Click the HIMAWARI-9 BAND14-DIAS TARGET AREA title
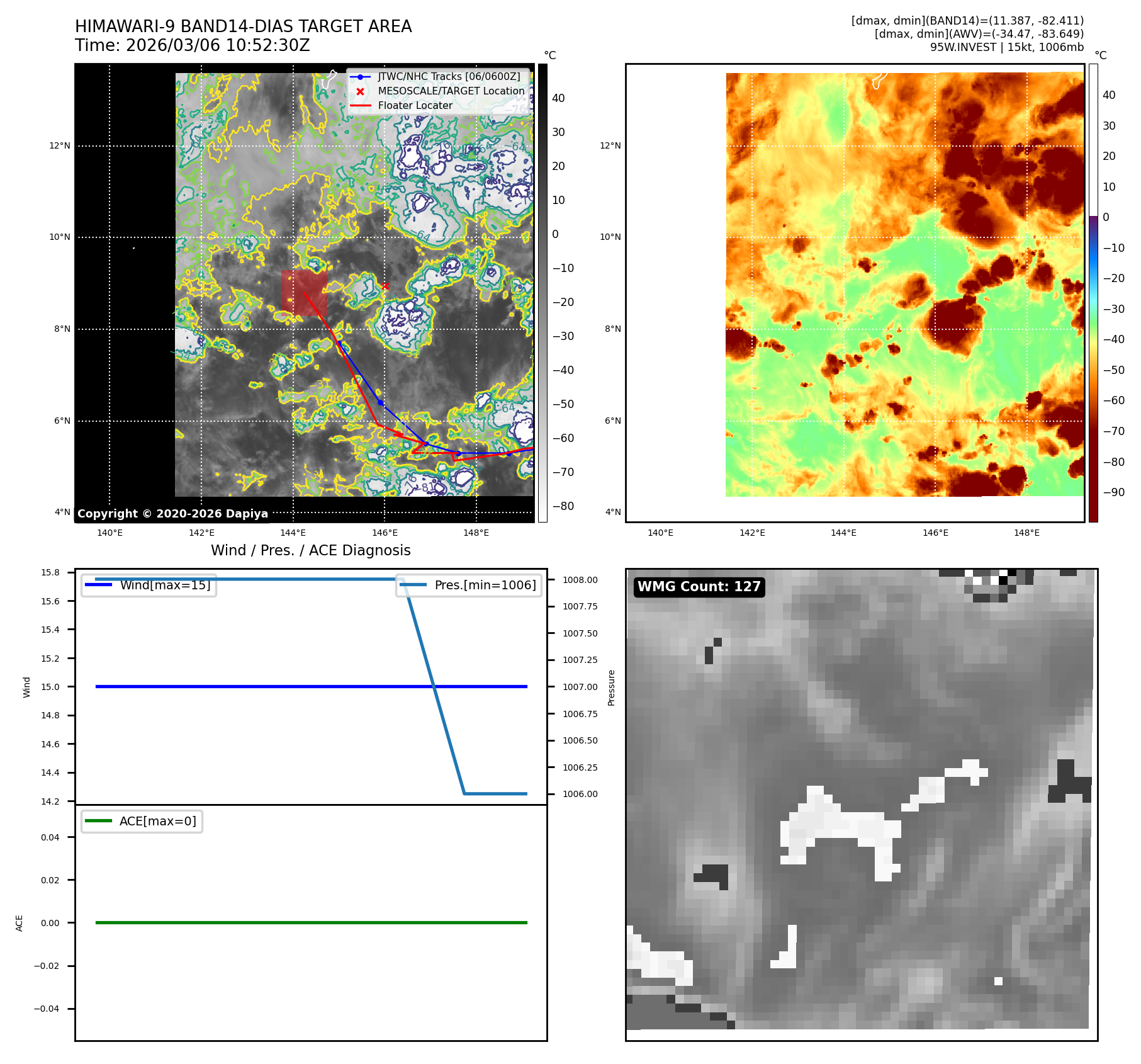Viewport: 1141px width, 1064px height. [243, 26]
